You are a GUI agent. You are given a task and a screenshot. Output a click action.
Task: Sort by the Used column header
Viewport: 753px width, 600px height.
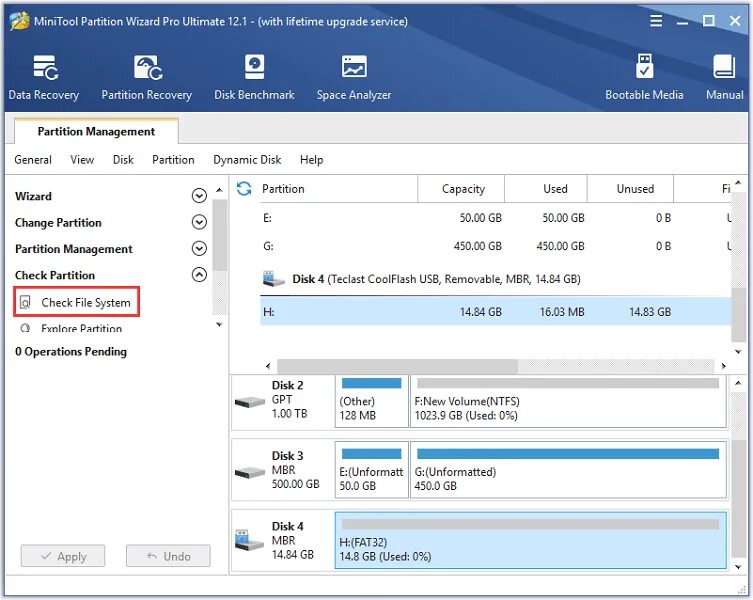(x=546, y=189)
